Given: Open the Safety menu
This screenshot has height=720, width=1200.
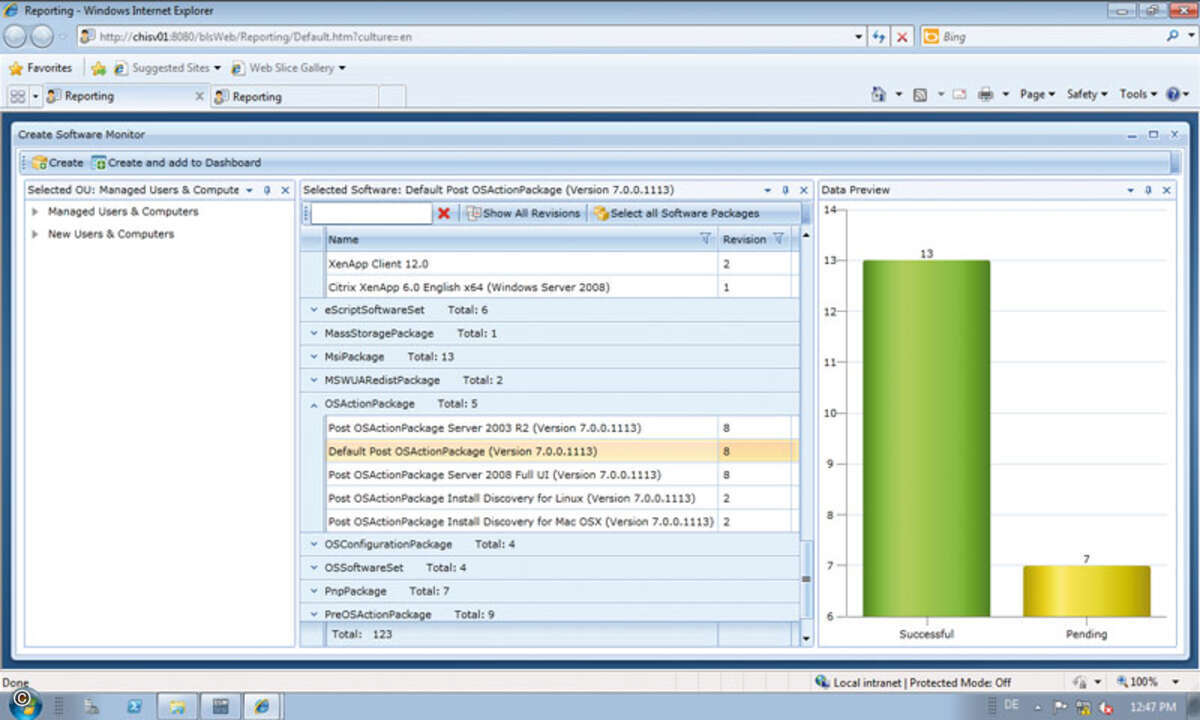Looking at the screenshot, I should click(1087, 94).
